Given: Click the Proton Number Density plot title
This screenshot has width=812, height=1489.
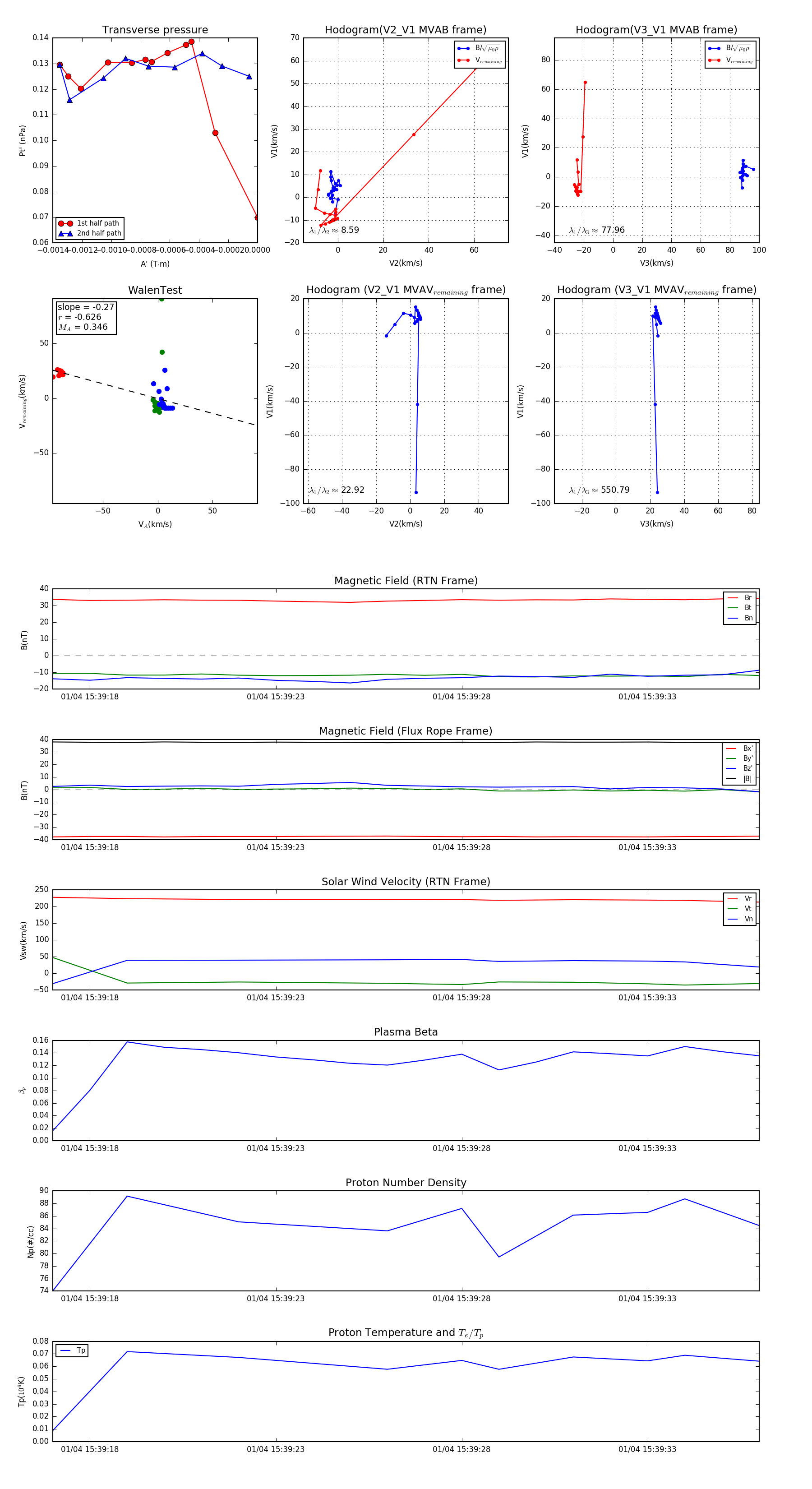Looking at the screenshot, I should [x=406, y=1183].
